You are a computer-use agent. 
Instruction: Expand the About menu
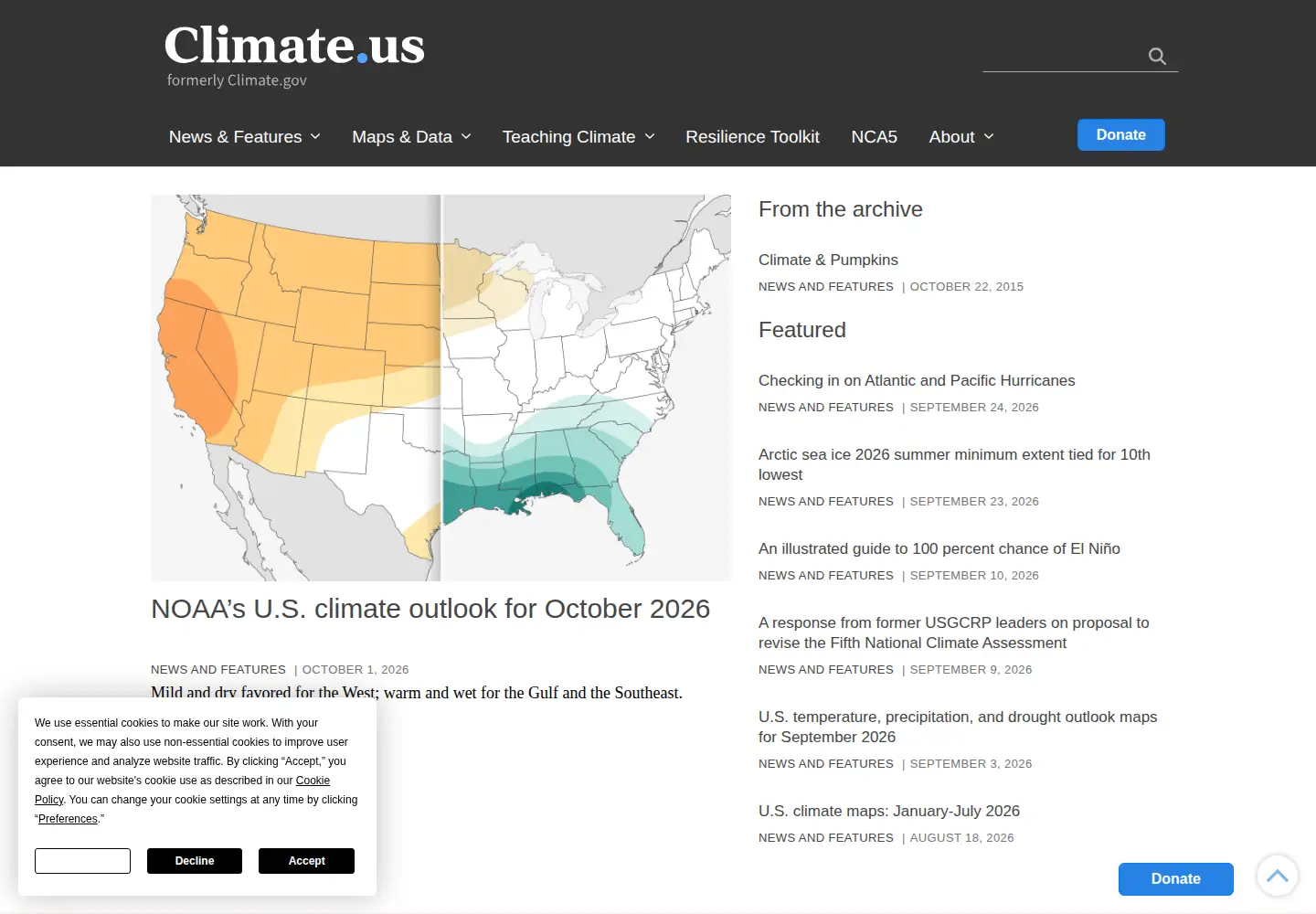point(961,137)
